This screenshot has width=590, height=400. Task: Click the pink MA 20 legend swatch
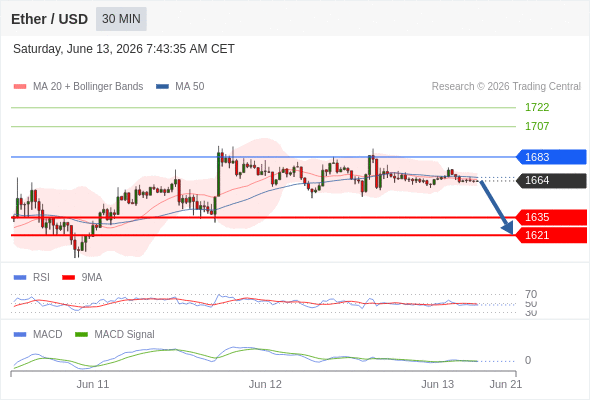20,87
